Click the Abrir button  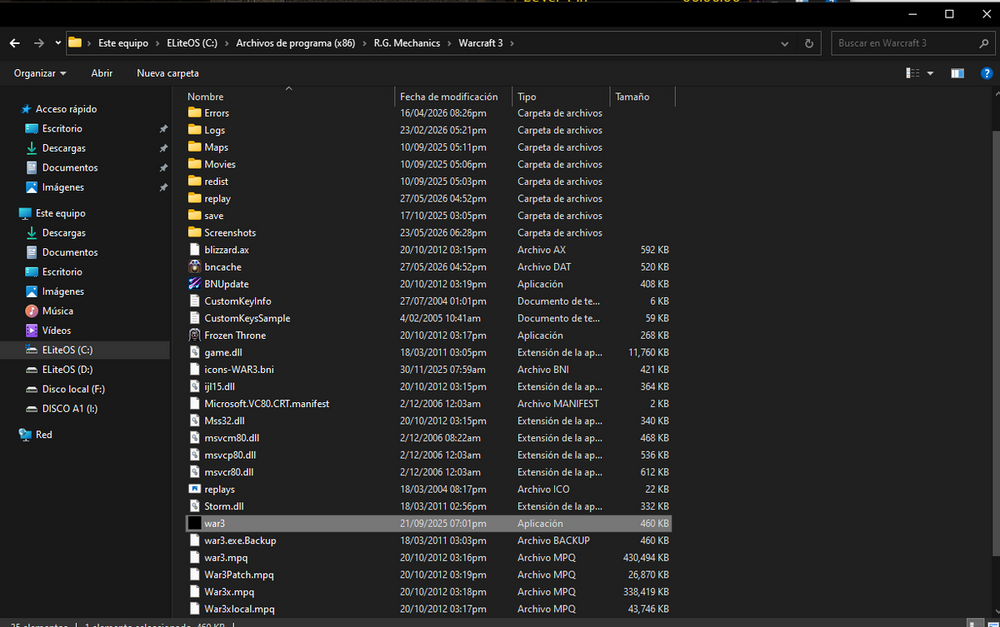(x=101, y=73)
